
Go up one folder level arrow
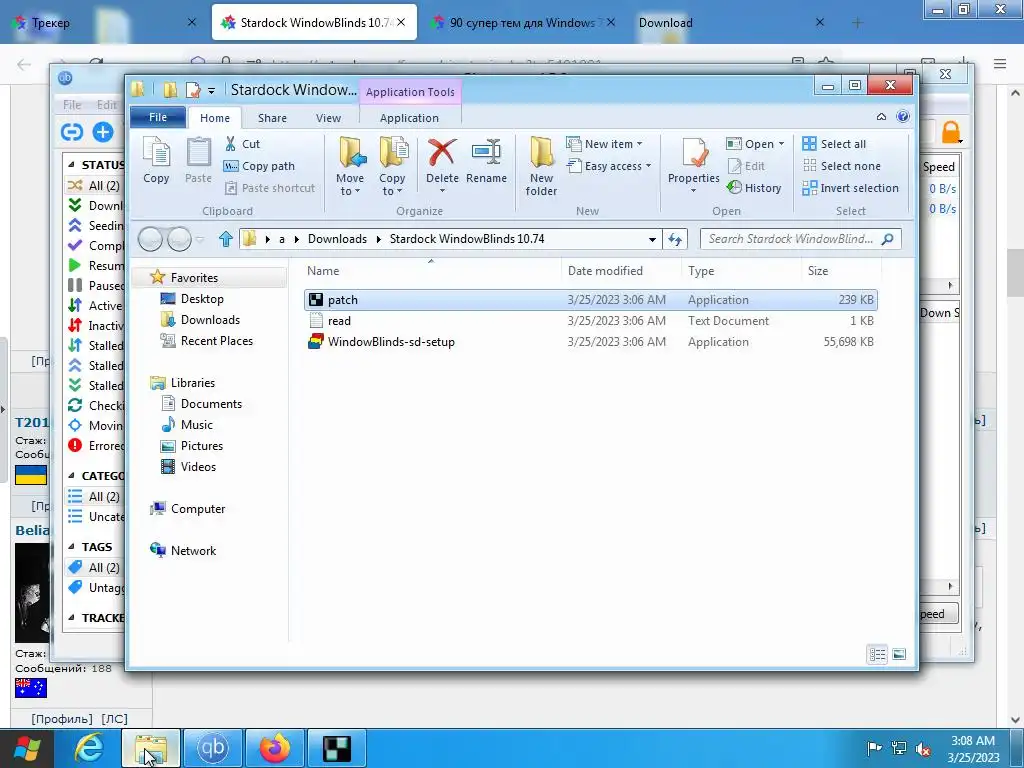(x=225, y=239)
